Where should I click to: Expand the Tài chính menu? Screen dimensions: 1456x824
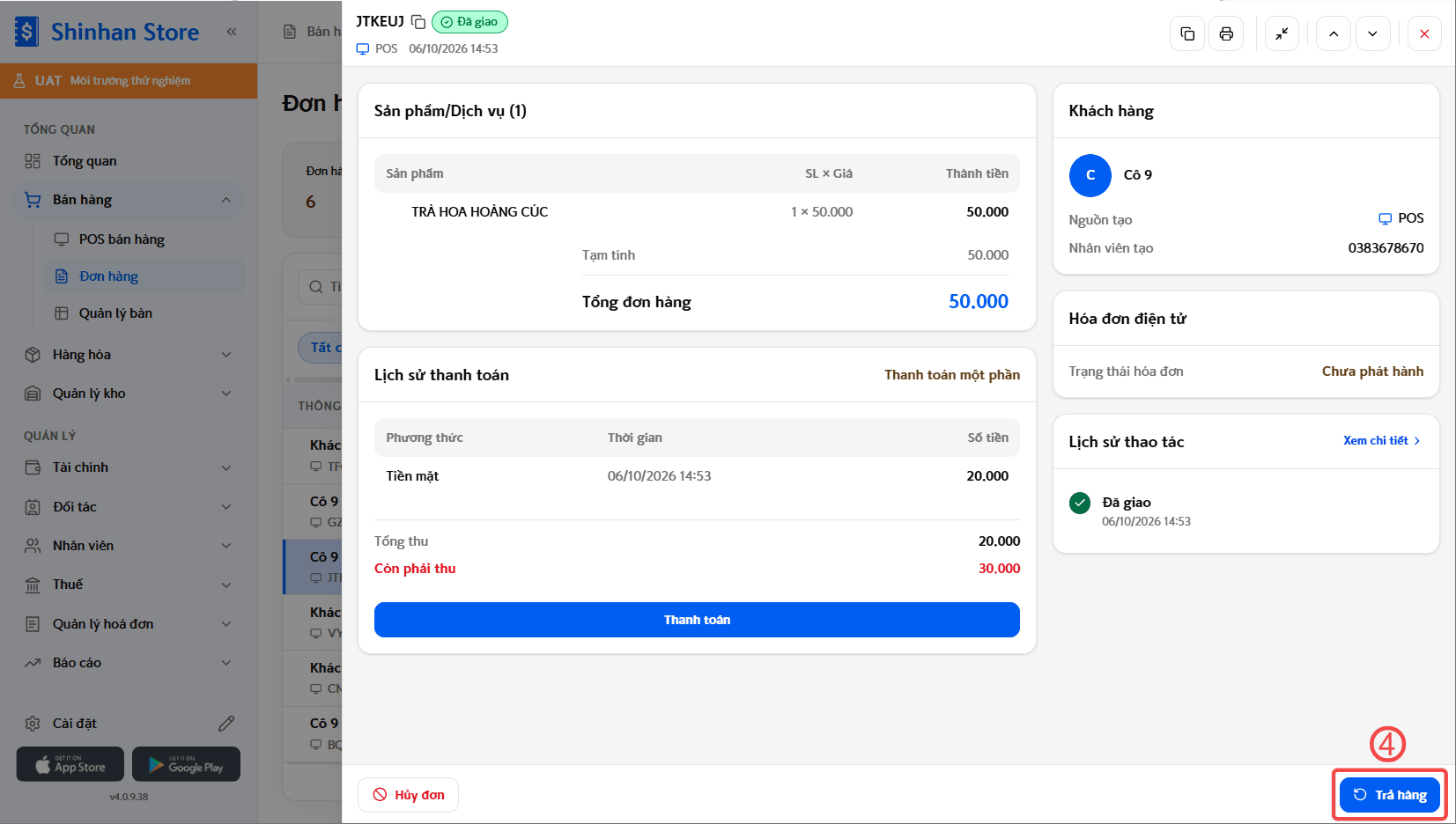click(129, 467)
